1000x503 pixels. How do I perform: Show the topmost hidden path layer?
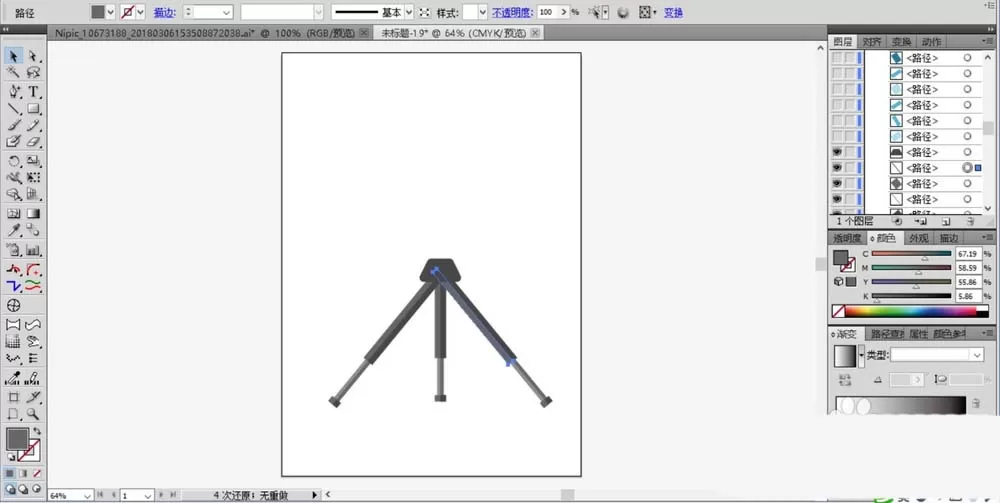coord(837,58)
